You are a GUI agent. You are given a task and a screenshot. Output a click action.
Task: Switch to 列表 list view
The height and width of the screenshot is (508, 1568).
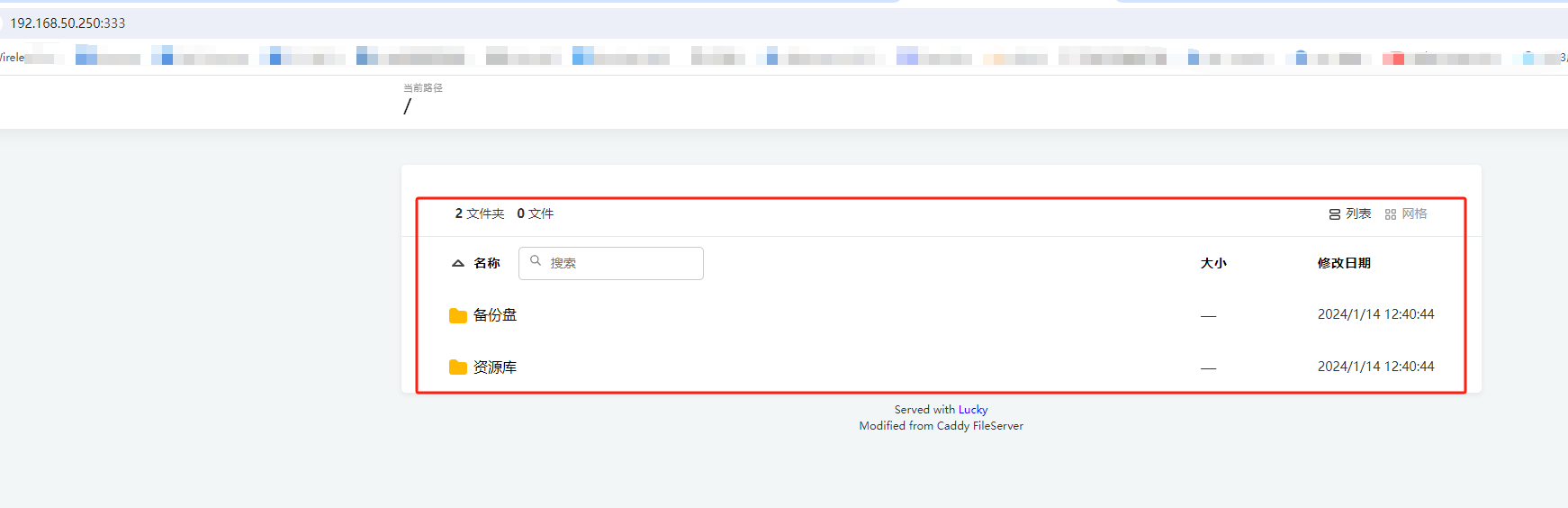(1349, 214)
